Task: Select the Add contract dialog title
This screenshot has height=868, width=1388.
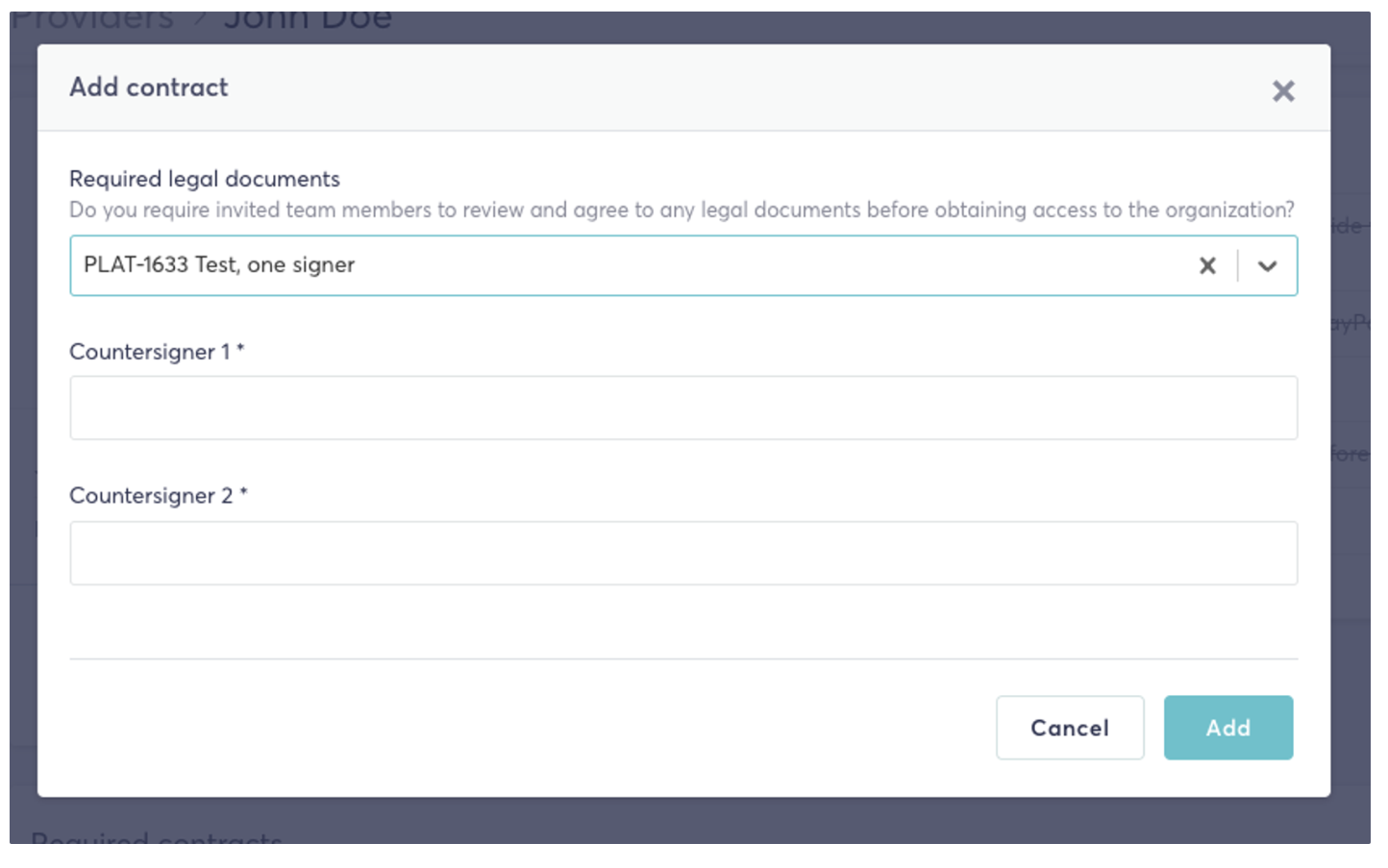Action: pyautogui.click(x=149, y=87)
